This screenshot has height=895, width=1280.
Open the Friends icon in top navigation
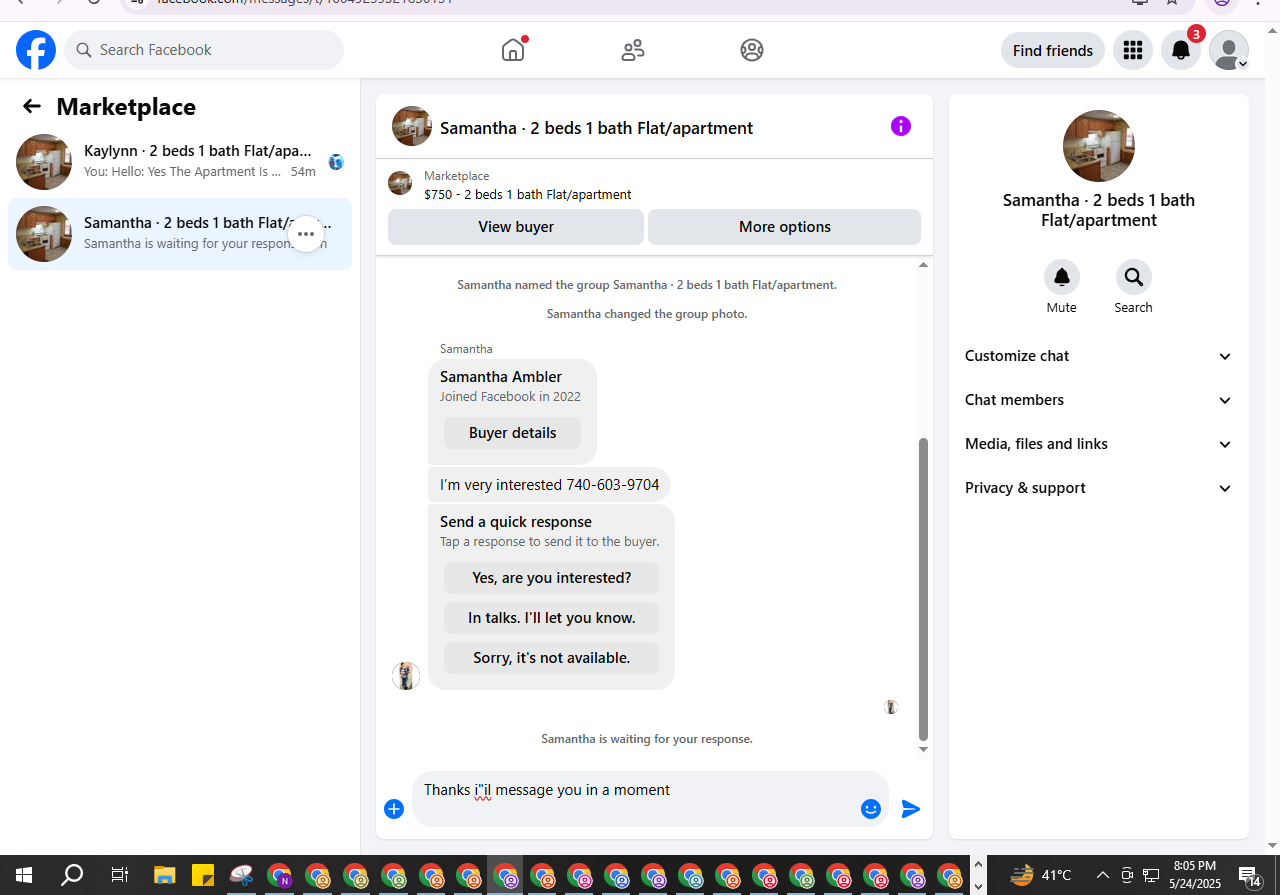[633, 50]
